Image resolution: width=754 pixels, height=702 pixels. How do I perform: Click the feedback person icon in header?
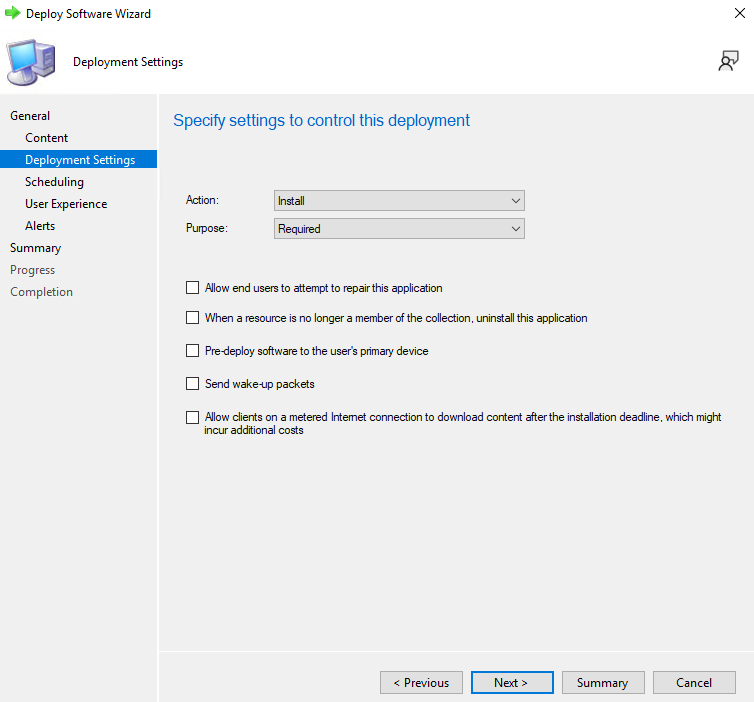(728, 62)
